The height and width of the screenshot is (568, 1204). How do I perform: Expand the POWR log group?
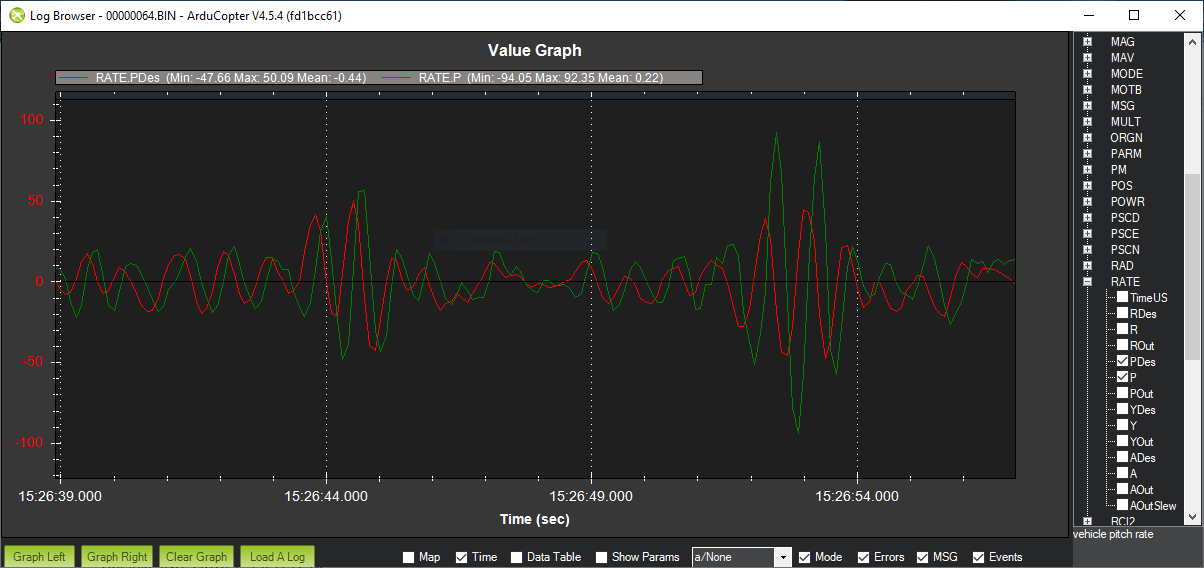pyautogui.click(x=1087, y=202)
